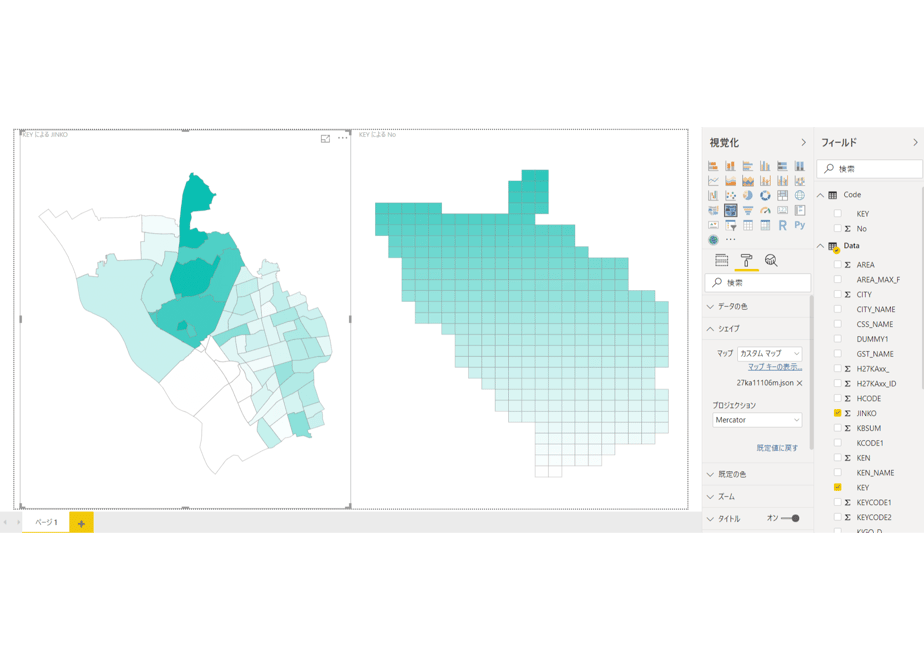Select the slicer visual
This screenshot has height=660, width=924.
pyautogui.click(x=731, y=225)
